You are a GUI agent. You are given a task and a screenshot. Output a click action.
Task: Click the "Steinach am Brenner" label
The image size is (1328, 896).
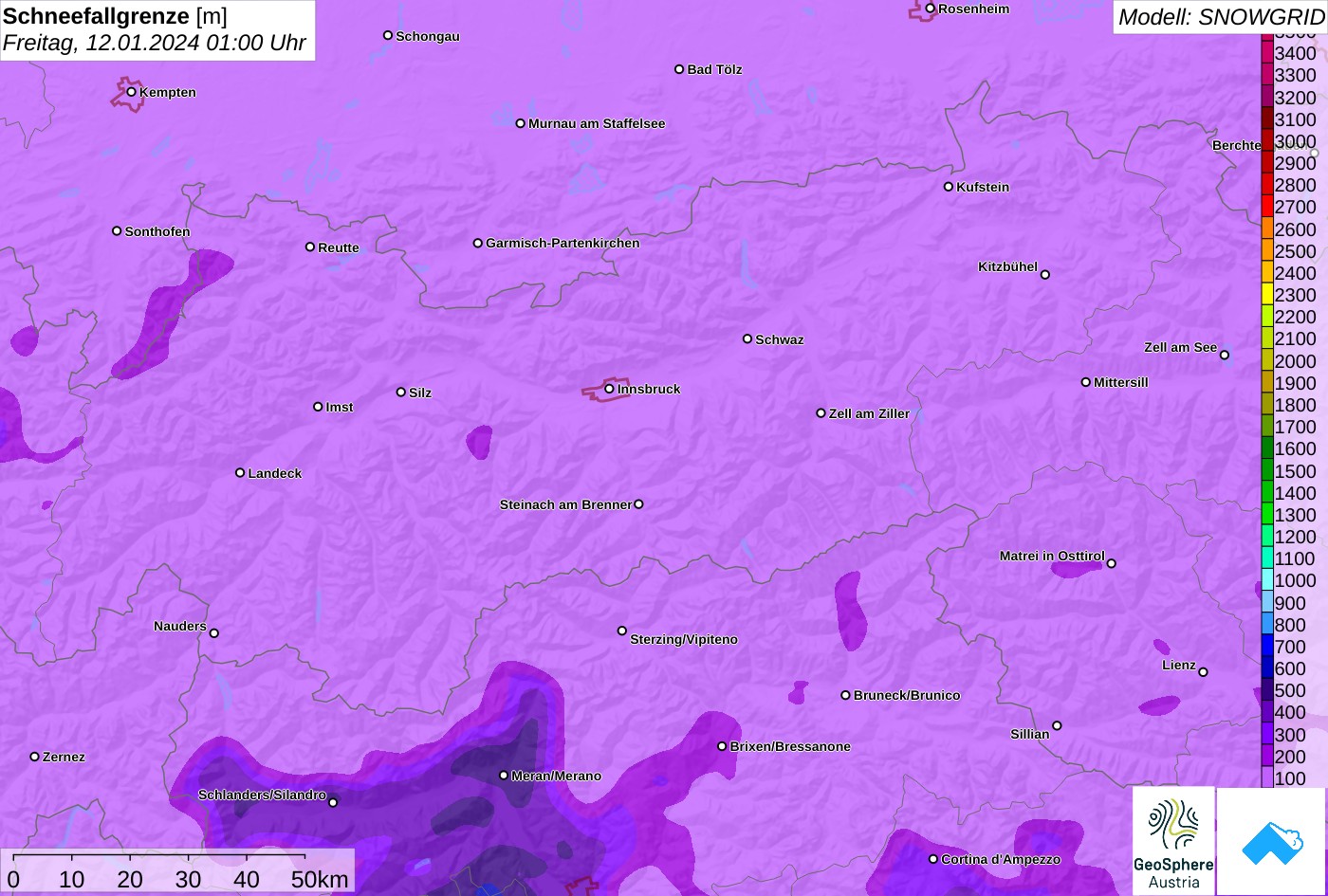pyautogui.click(x=565, y=505)
